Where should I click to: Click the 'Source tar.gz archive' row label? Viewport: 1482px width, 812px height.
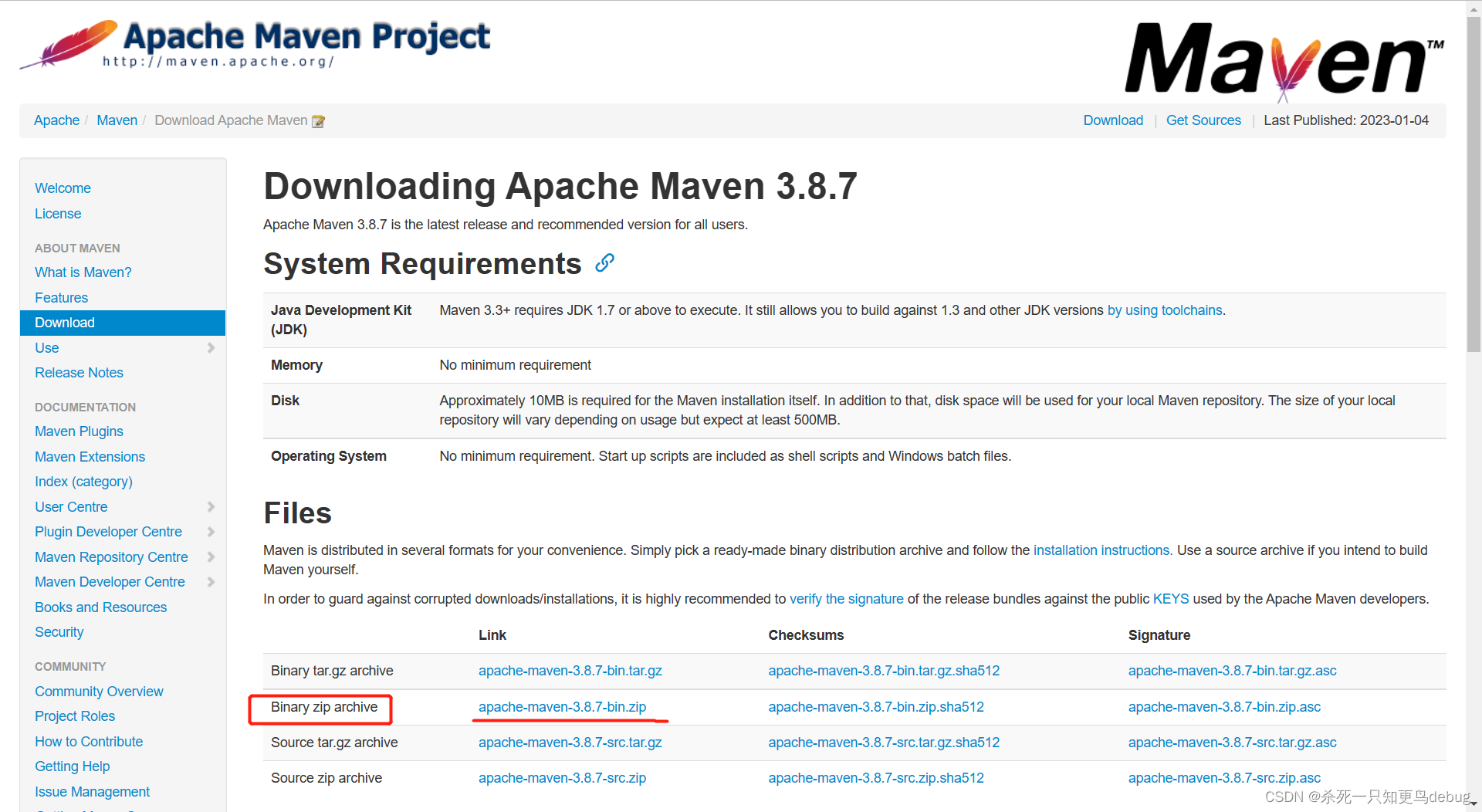[x=334, y=743]
